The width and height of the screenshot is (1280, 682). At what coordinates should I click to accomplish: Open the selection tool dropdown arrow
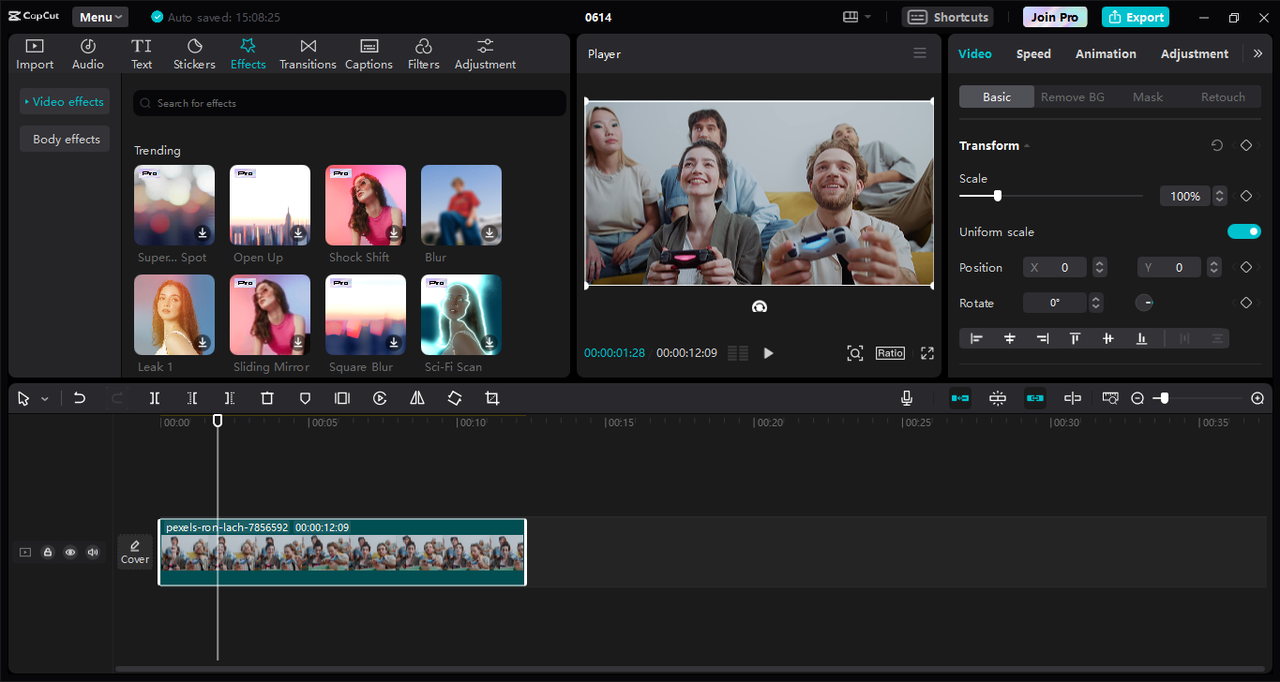(x=44, y=399)
